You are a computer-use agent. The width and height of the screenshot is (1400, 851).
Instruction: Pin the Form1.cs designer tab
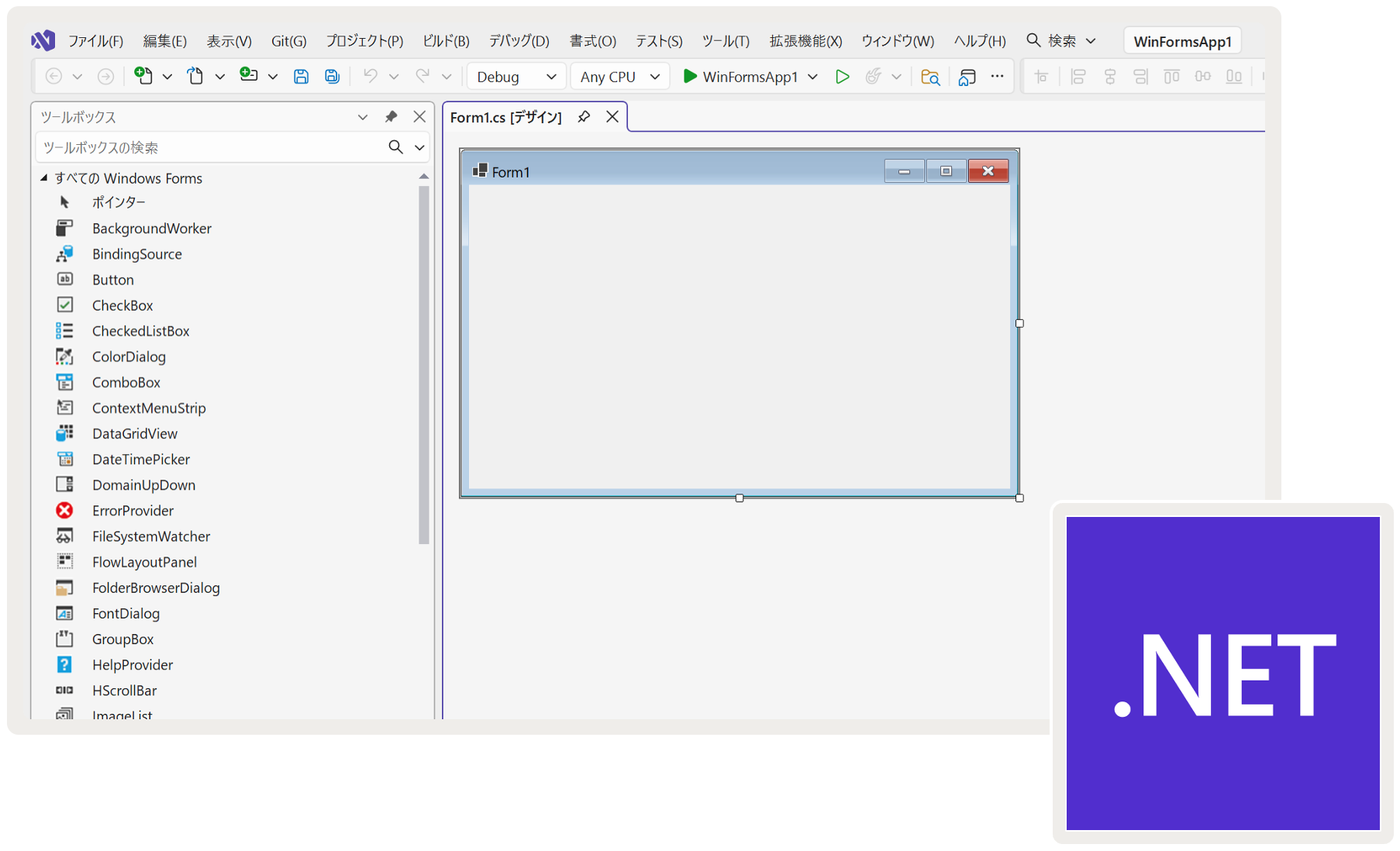583,116
